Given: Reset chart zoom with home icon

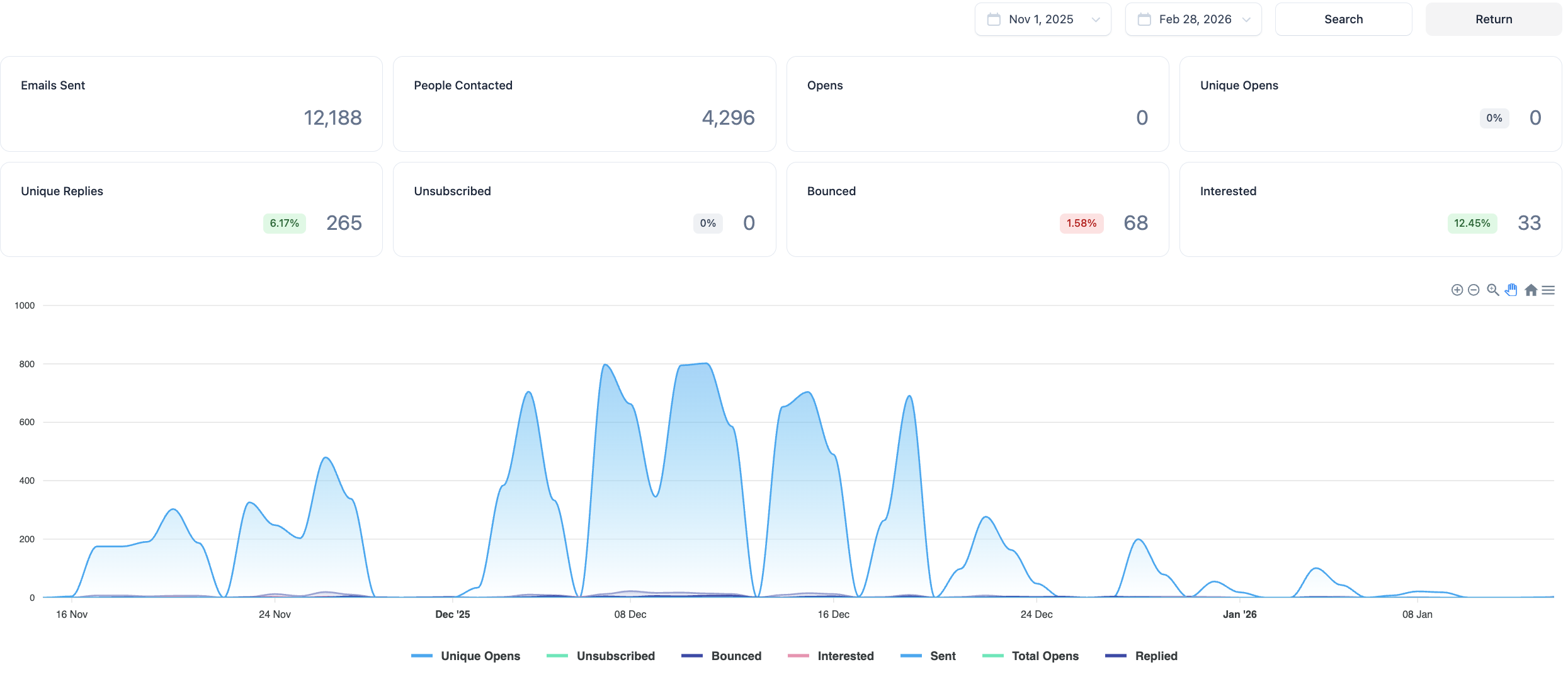Looking at the screenshot, I should [x=1531, y=290].
